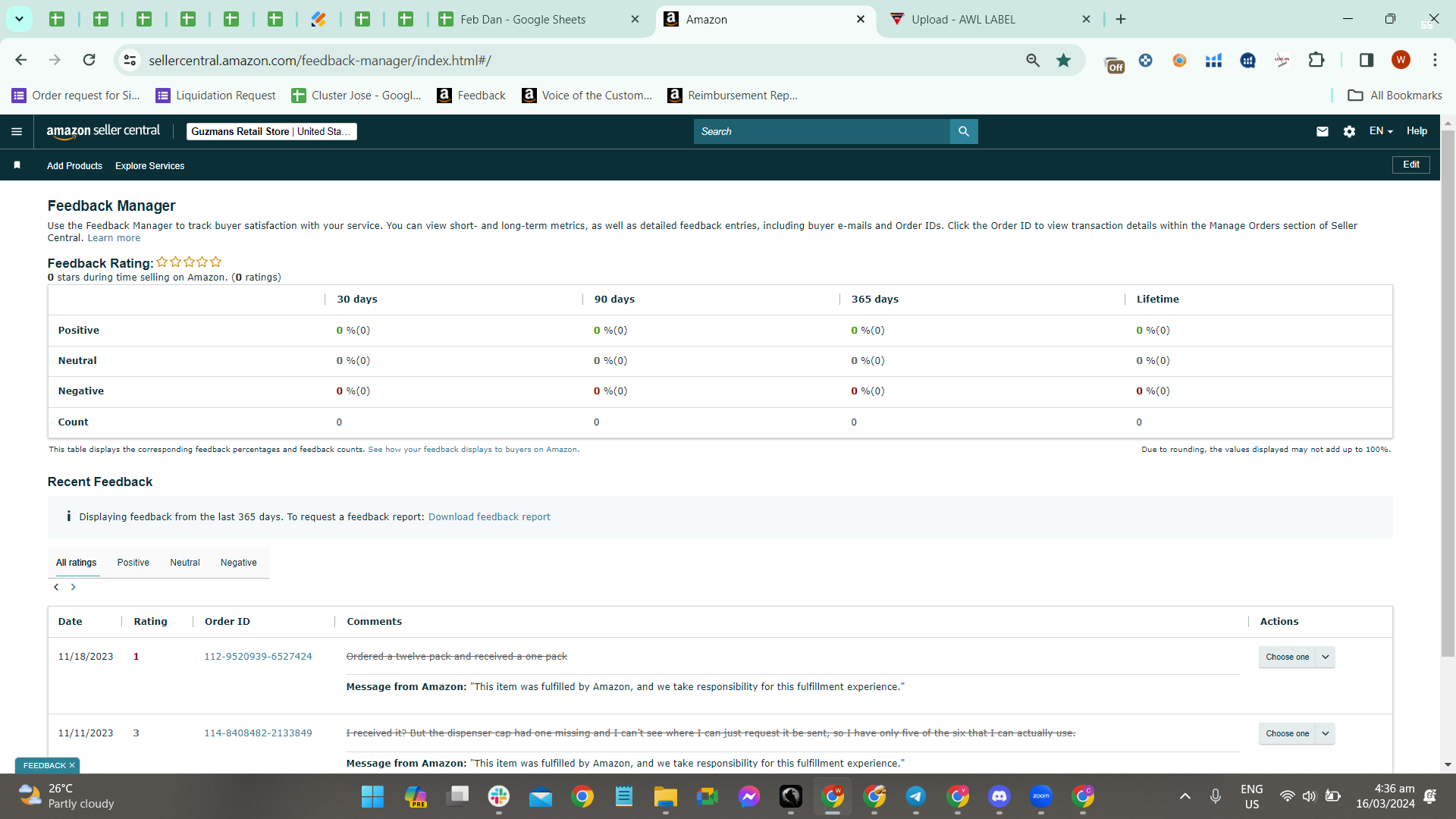Open Chrome three-dot menu

[1435, 60]
